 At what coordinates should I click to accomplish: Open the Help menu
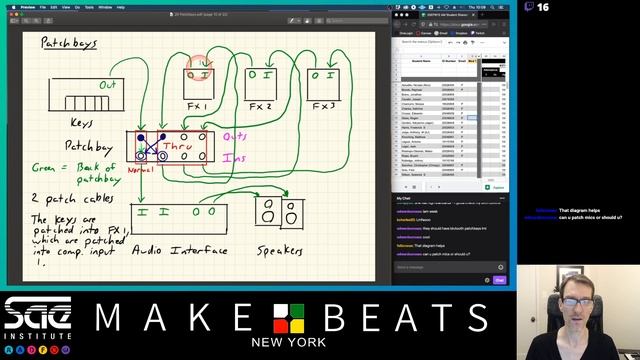(120, 7)
